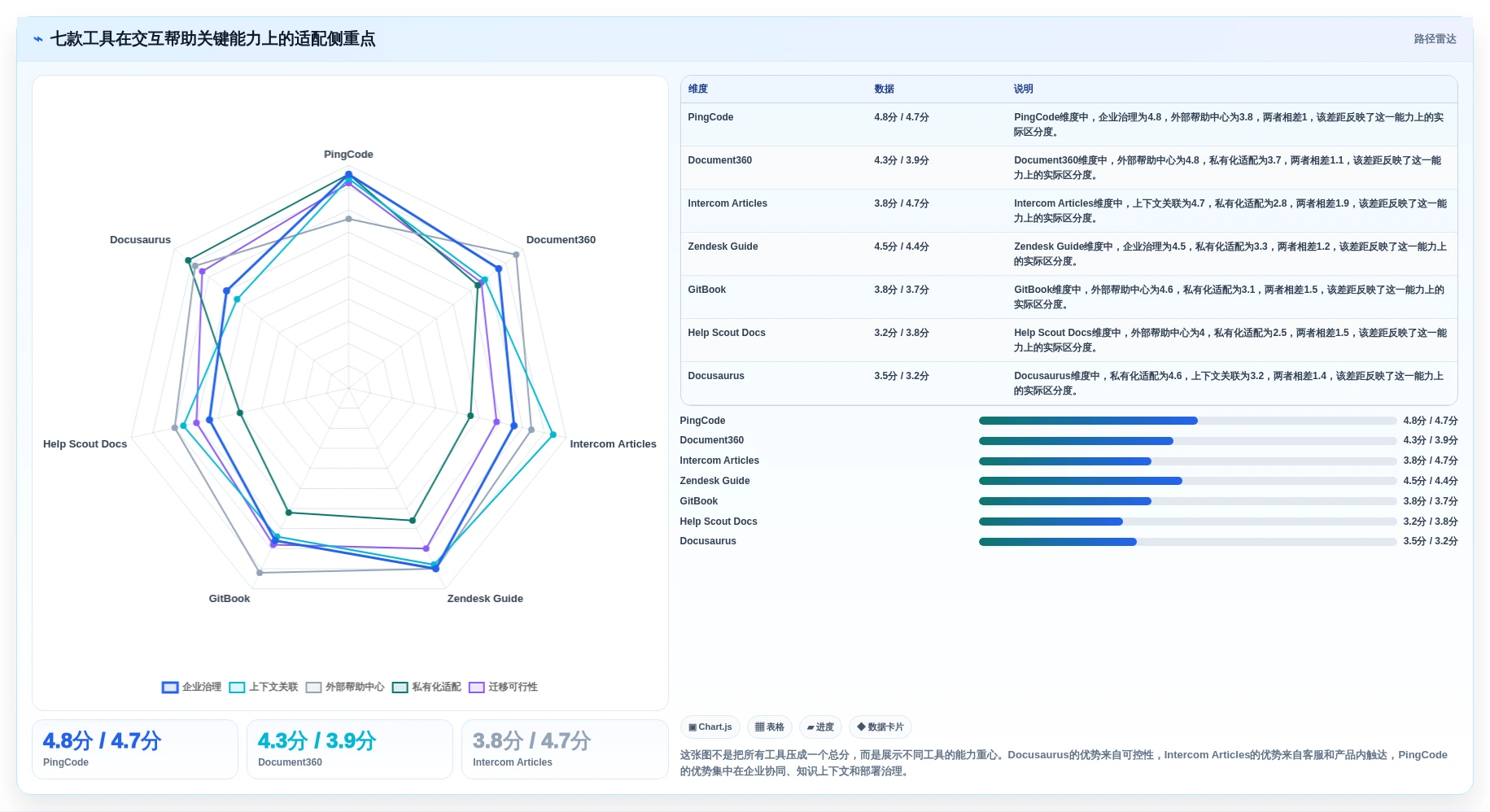Toggle the 迁移可行性 legend series

tap(503, 687)
